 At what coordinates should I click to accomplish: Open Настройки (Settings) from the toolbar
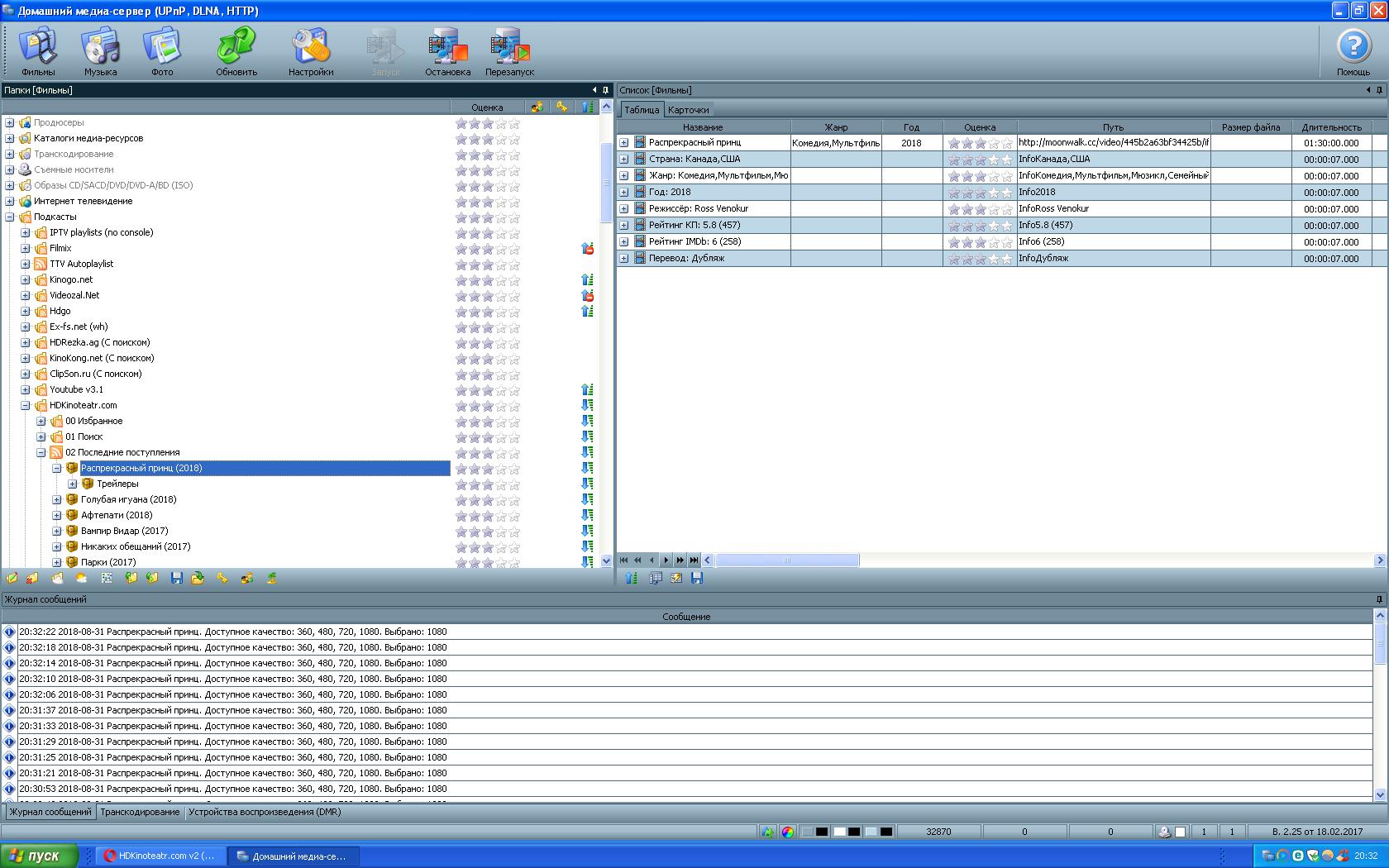pos(311,51)
